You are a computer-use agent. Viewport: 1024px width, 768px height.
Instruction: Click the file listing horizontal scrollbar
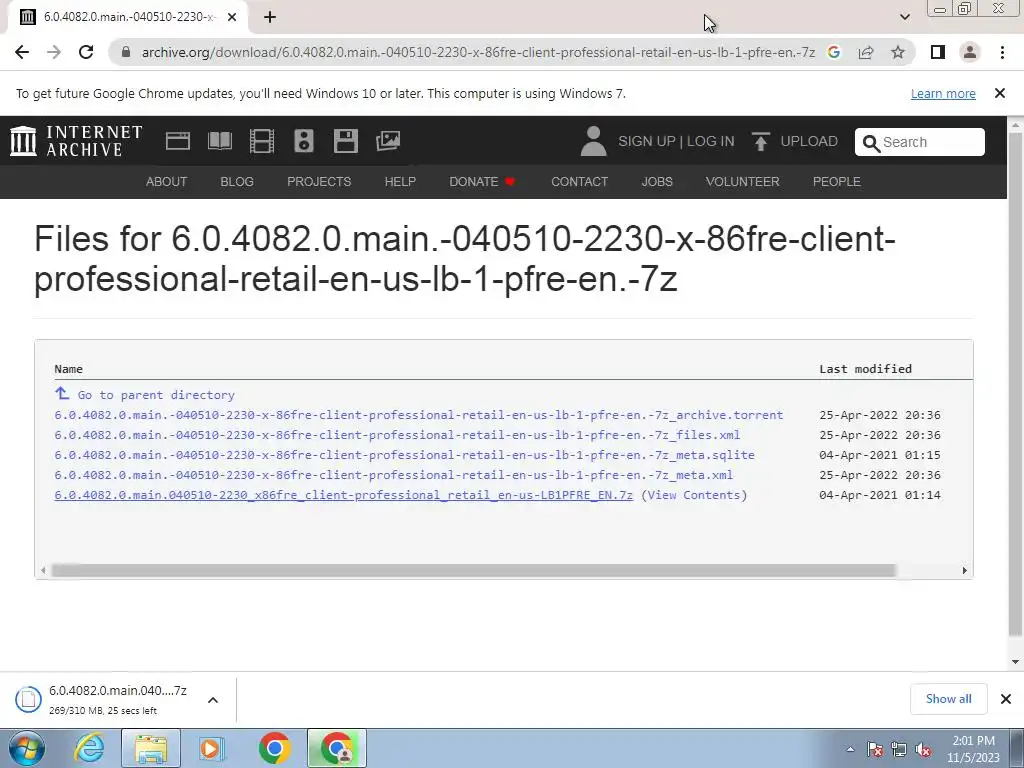(x=473, y=571)
